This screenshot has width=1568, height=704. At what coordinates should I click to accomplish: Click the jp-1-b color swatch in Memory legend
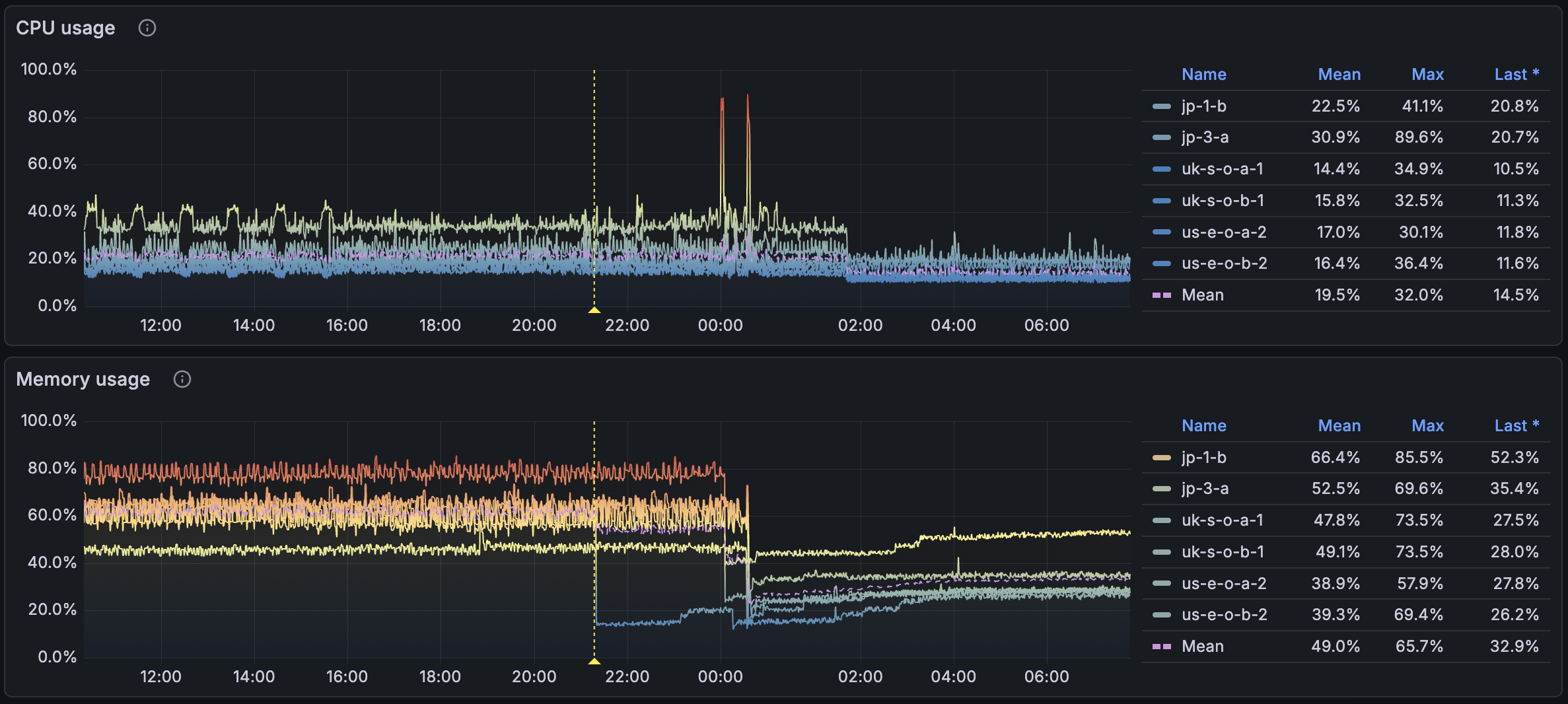point(1160,457)
